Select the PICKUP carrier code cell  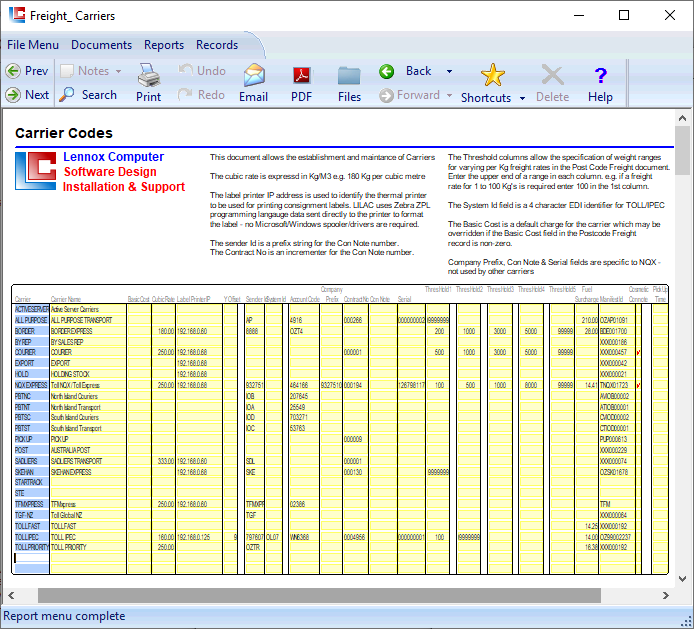coord(31,440)
